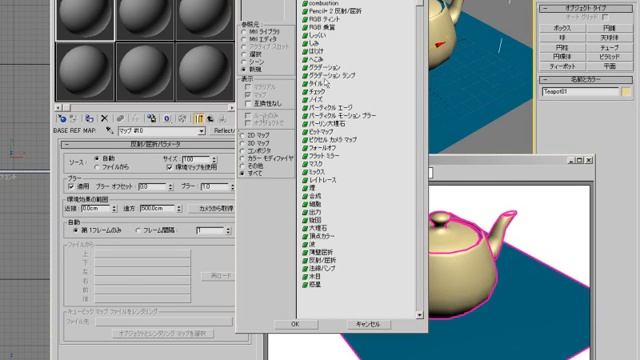Select the フォールオフ map entry
Image resolution: width=640 pixels, height=360 pixels.
coord(319,148)
